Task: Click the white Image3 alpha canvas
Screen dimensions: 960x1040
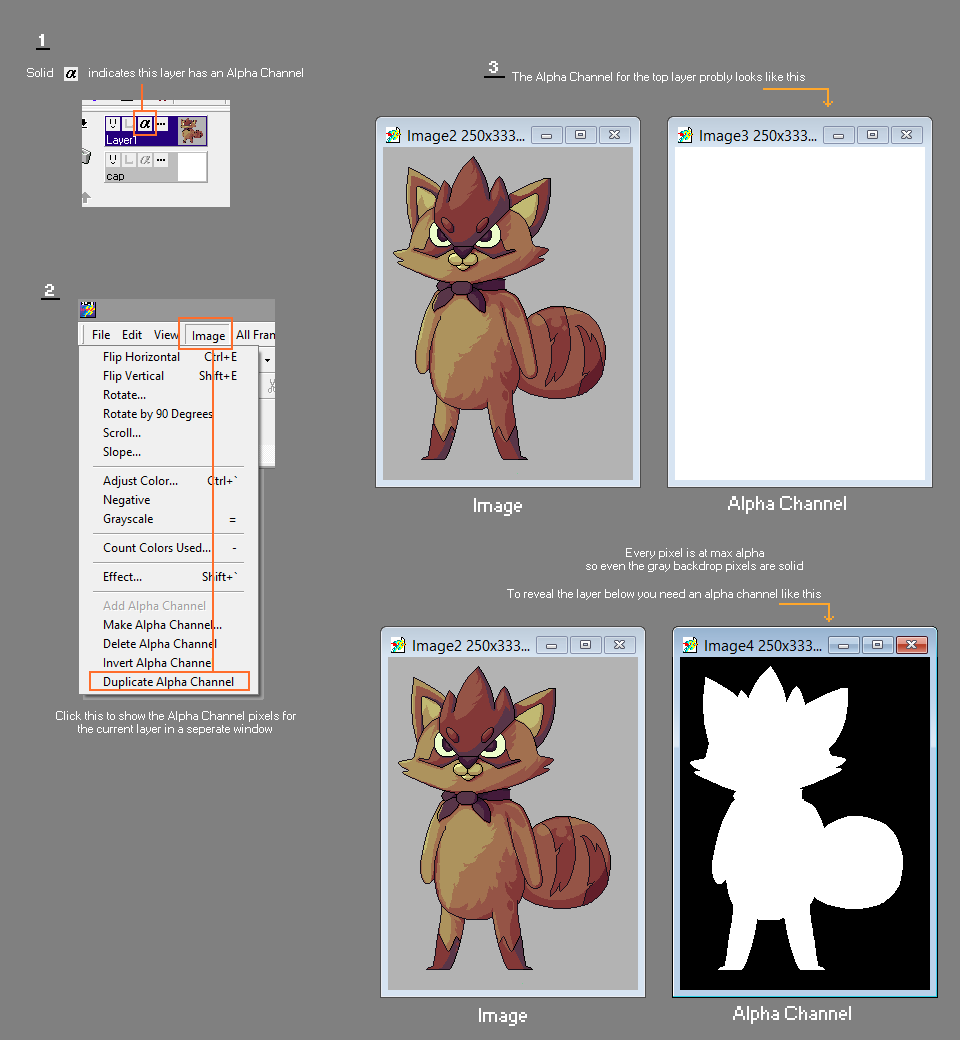Action: click(799, 314)
